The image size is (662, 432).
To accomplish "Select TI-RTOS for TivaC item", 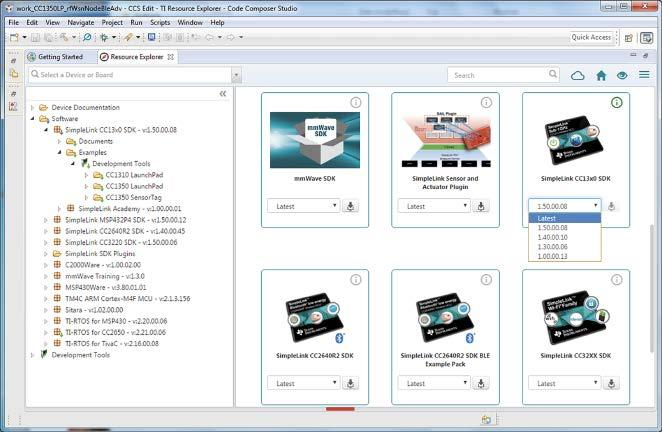I will click(112, 344).
